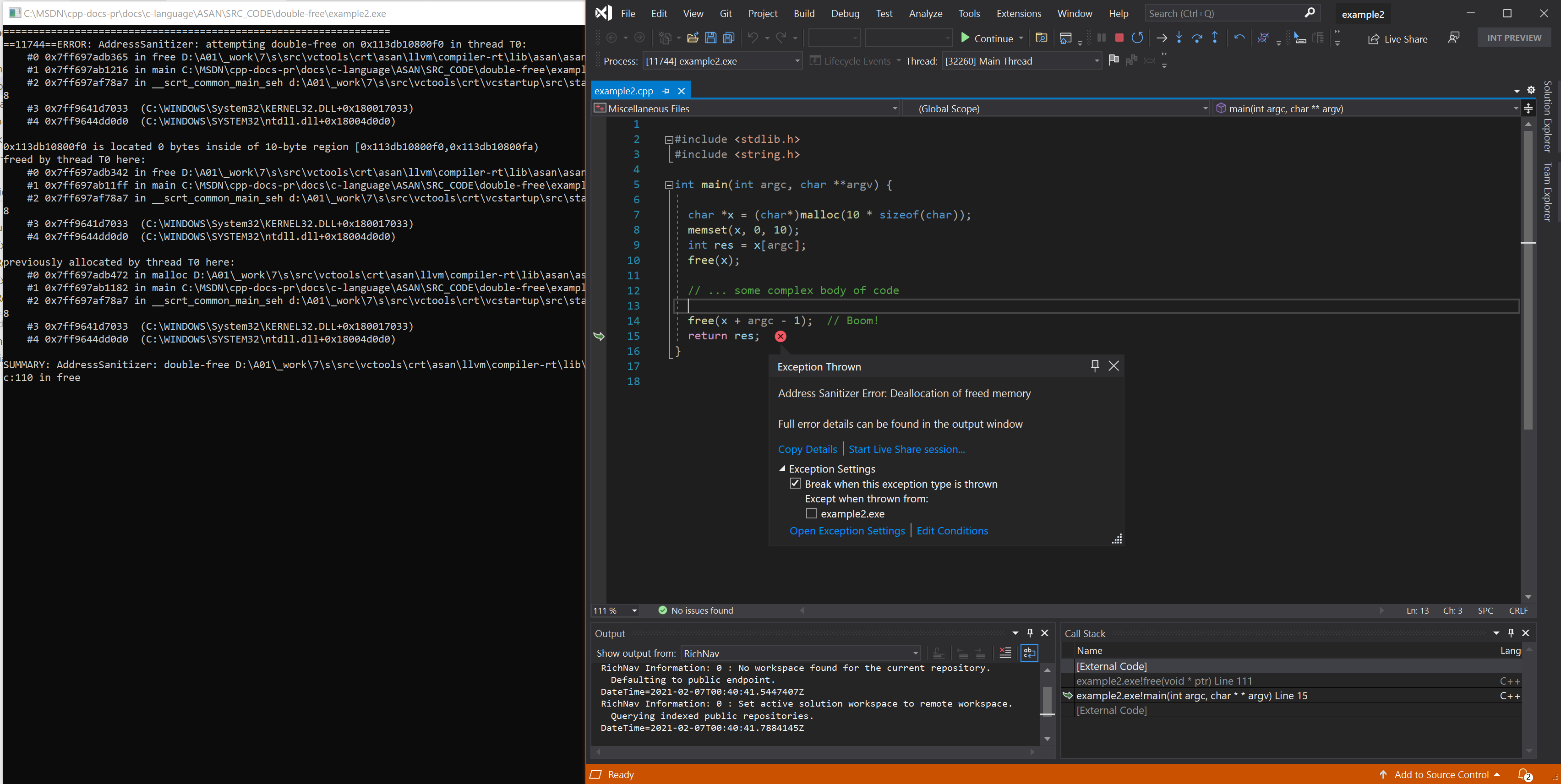Expand the Exception Settings section

[783, 468]
